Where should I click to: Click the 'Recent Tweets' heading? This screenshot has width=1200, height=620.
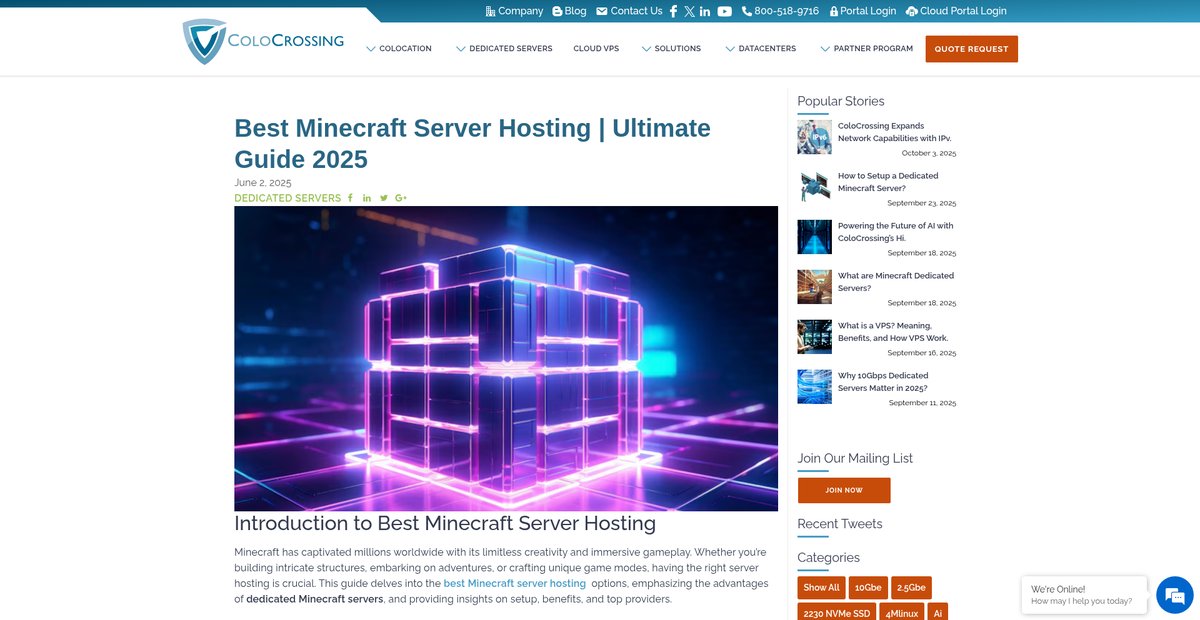click(x=840, y=524)
